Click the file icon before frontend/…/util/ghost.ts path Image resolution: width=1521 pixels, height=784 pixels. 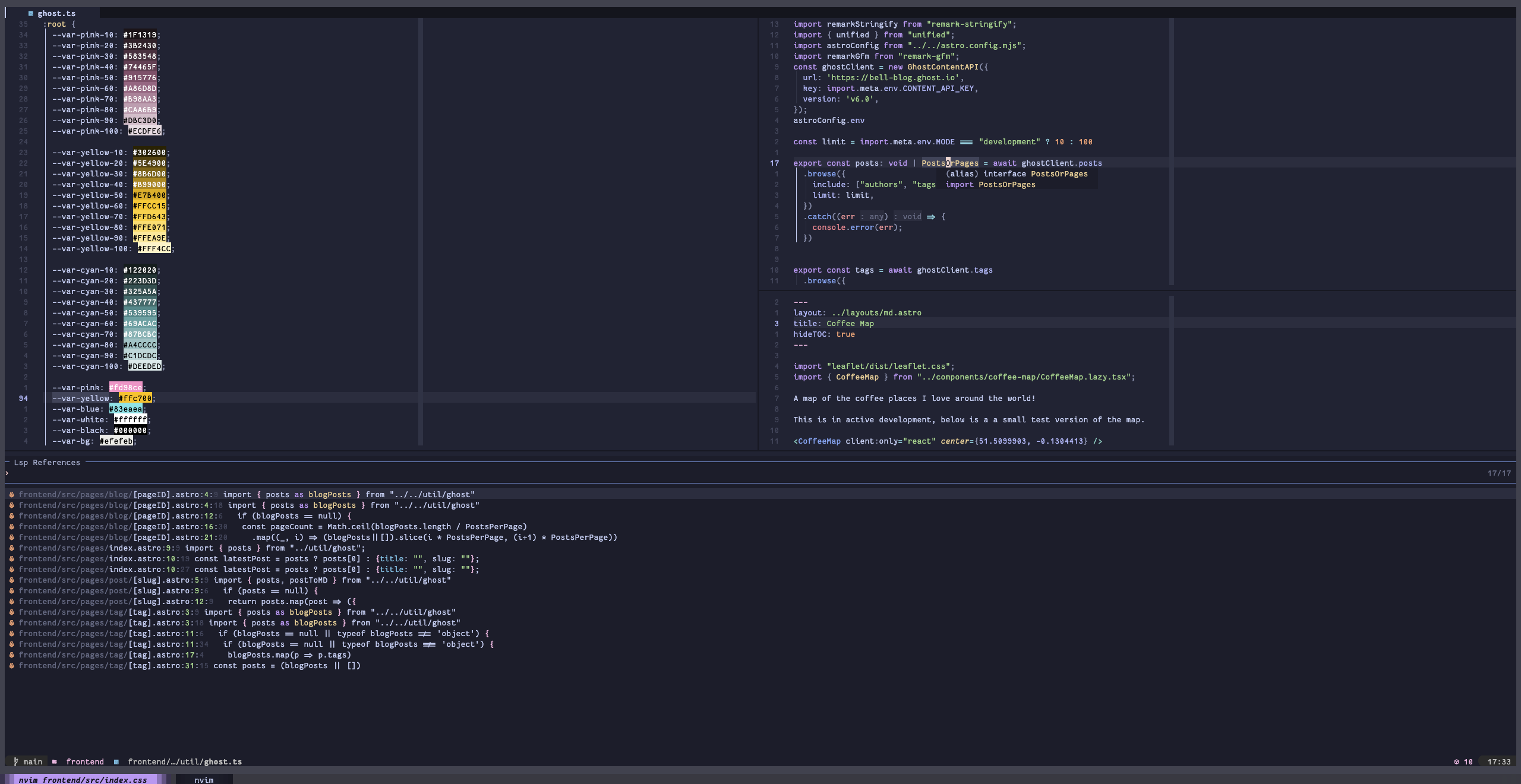pyautogui.click(x=116, y=762)
